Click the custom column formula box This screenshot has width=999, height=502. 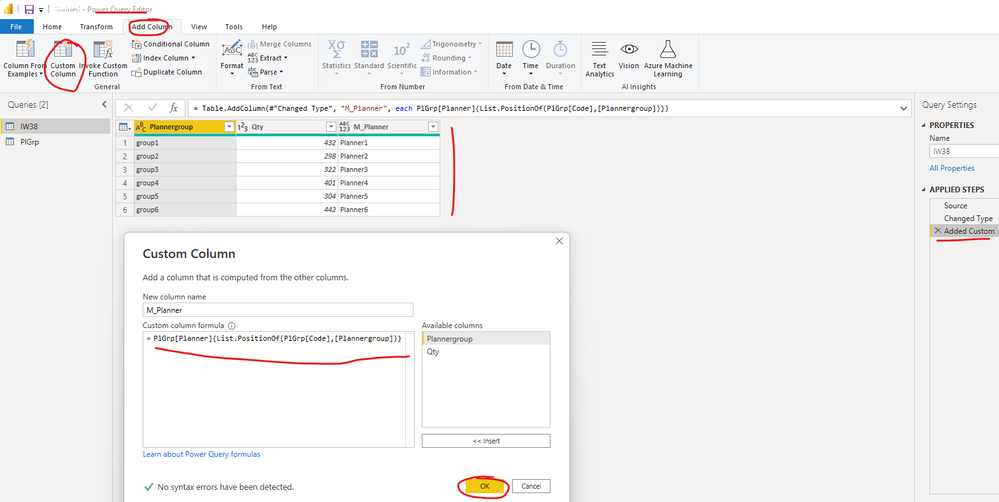[278, 389]
